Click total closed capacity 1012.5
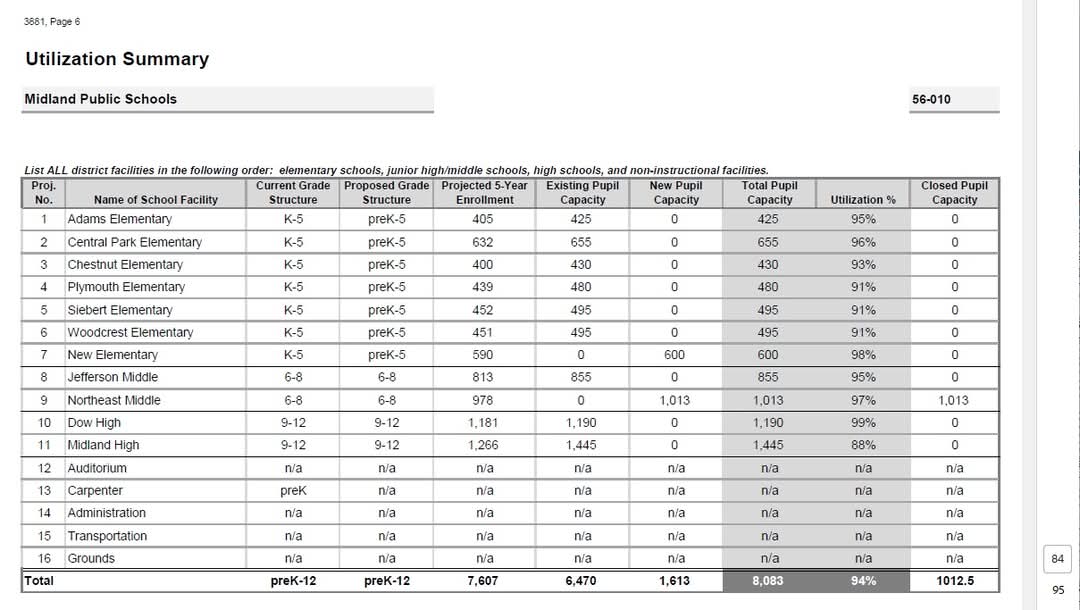This screenshot has width=1080, height=610. click(x=955, y=580)
